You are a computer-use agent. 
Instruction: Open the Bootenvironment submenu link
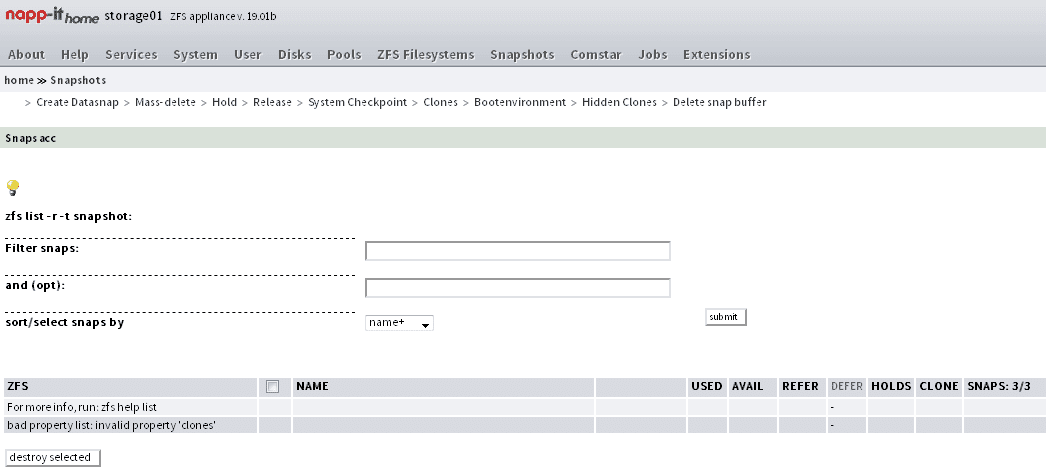click(520, 102)
